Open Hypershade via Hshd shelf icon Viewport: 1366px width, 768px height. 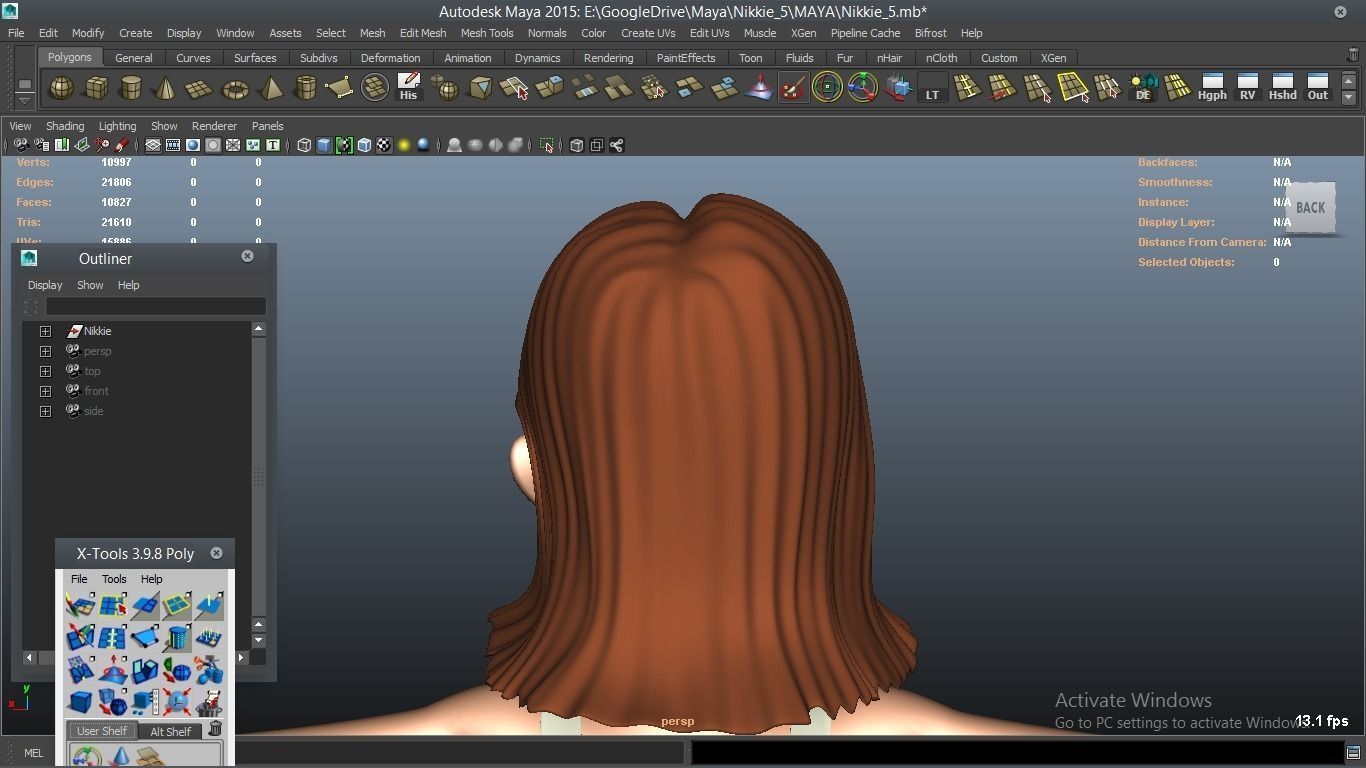tap(1282, 87)
